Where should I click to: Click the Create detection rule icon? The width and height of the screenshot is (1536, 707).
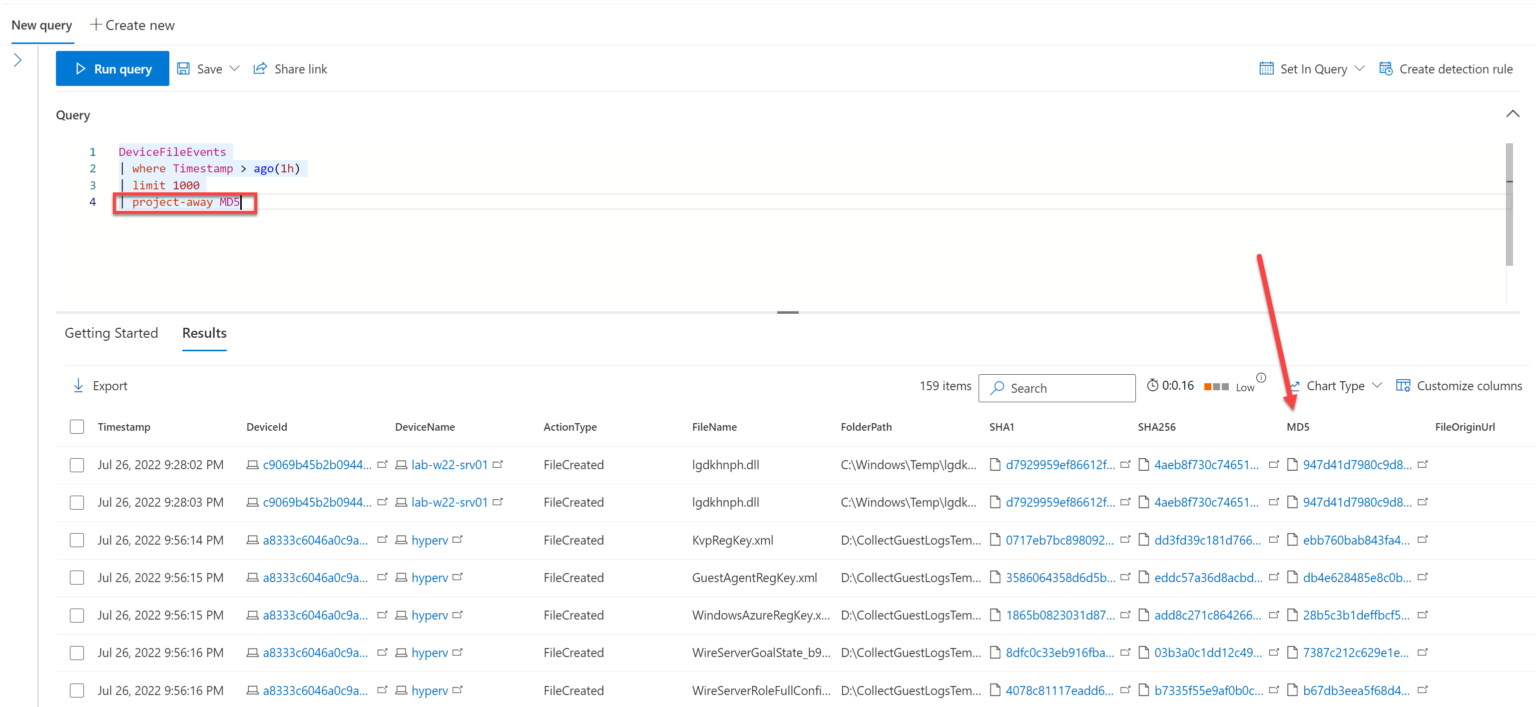click(x=1386, y=69)
